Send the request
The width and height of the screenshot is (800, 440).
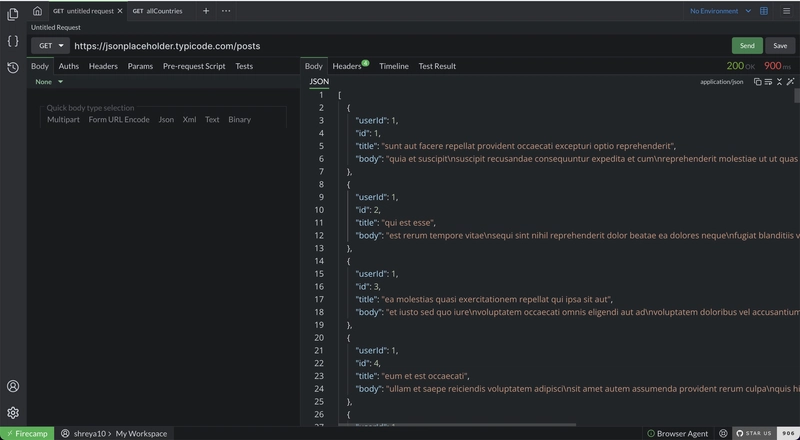(747, 45)
